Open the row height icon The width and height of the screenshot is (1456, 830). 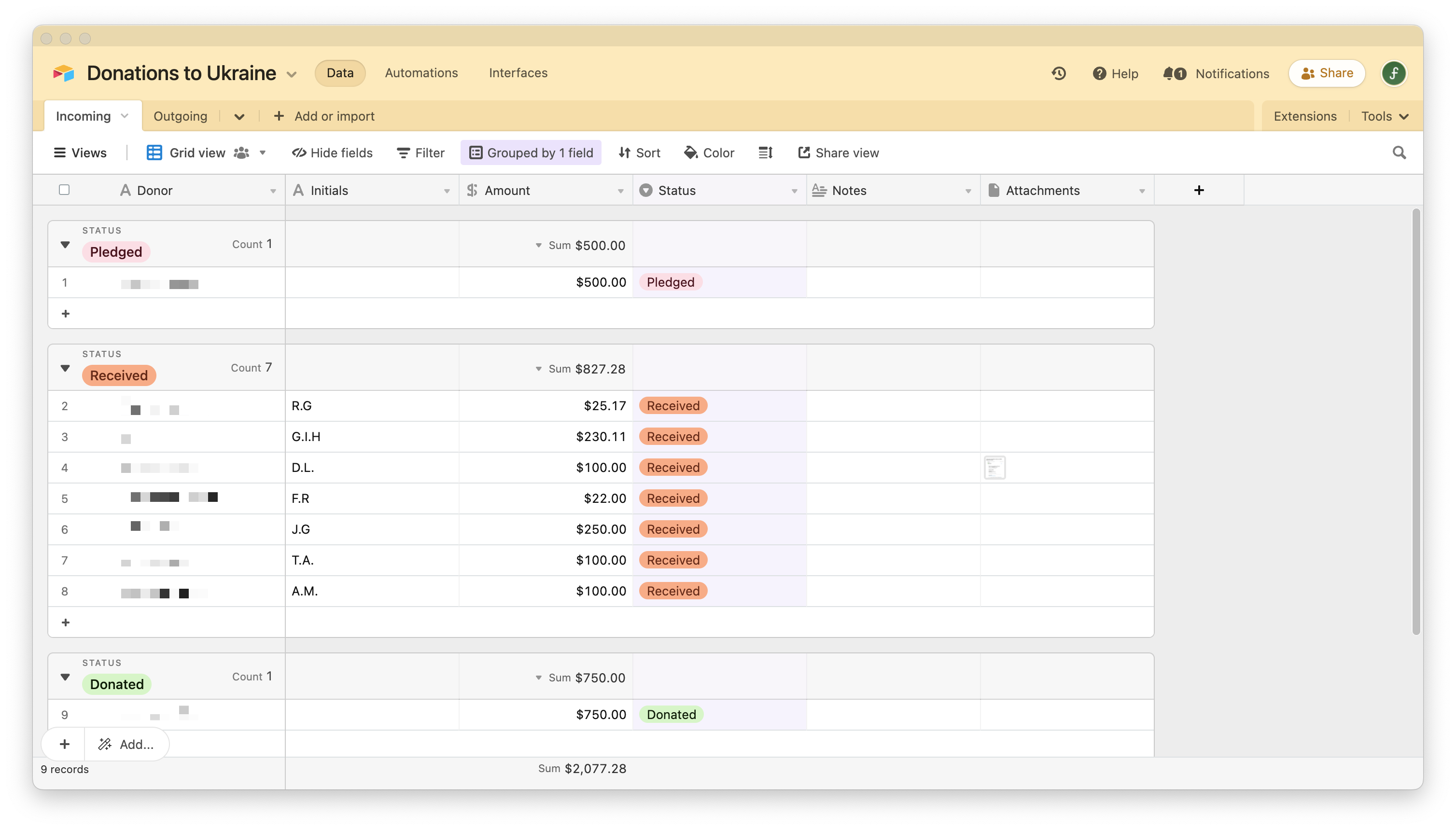point(765,153)
